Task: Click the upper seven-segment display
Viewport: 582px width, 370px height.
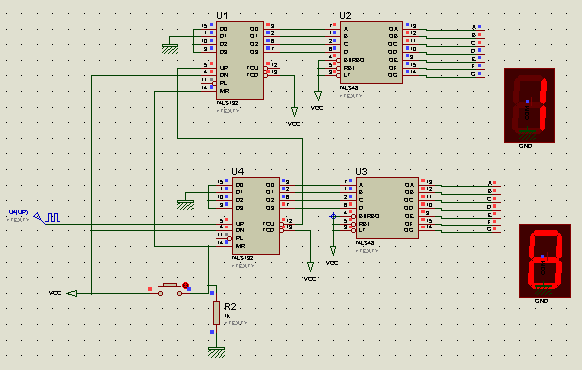Action: coord(529,105)
